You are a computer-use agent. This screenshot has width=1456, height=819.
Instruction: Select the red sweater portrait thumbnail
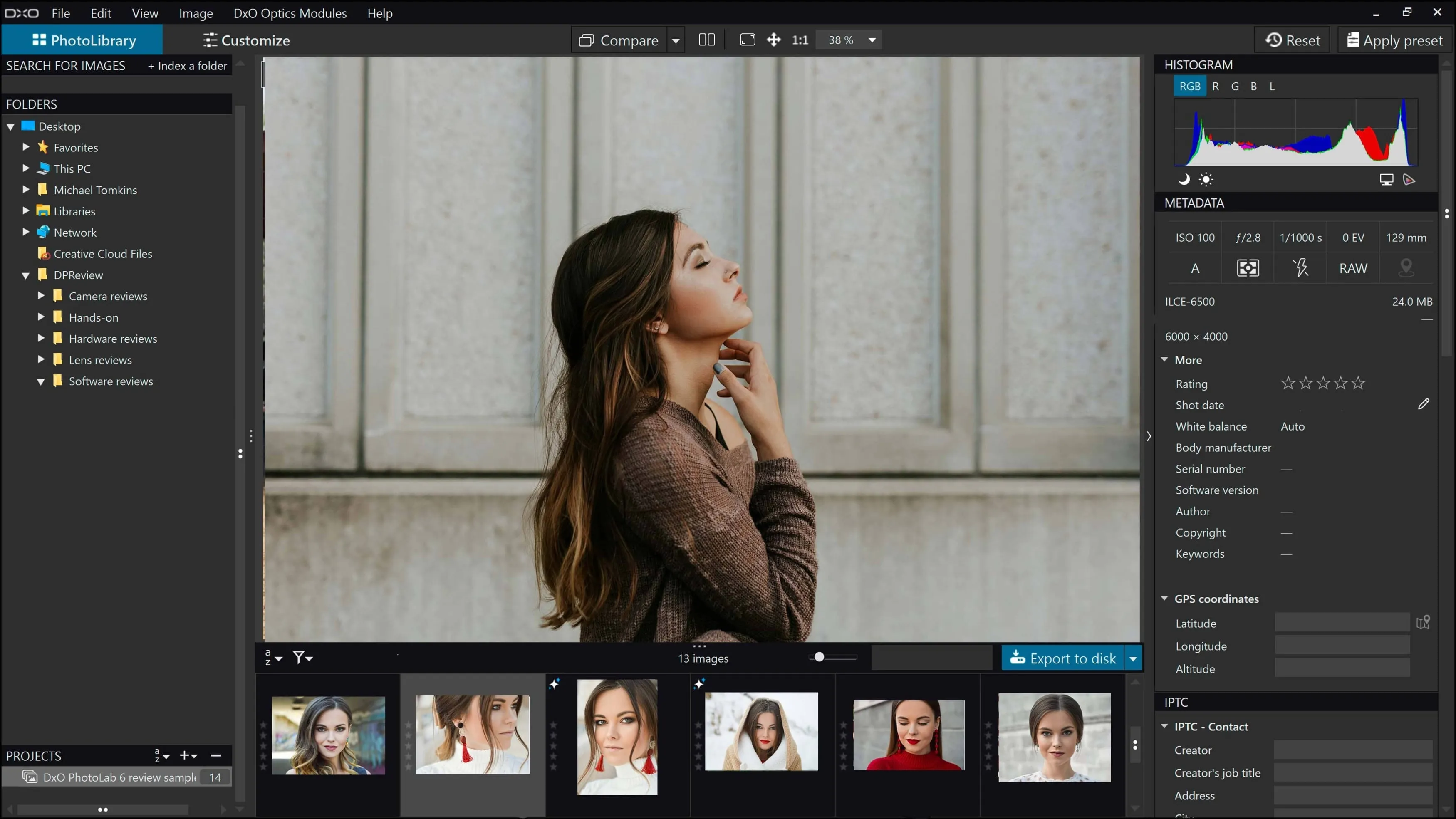click(x=908, y=735)
